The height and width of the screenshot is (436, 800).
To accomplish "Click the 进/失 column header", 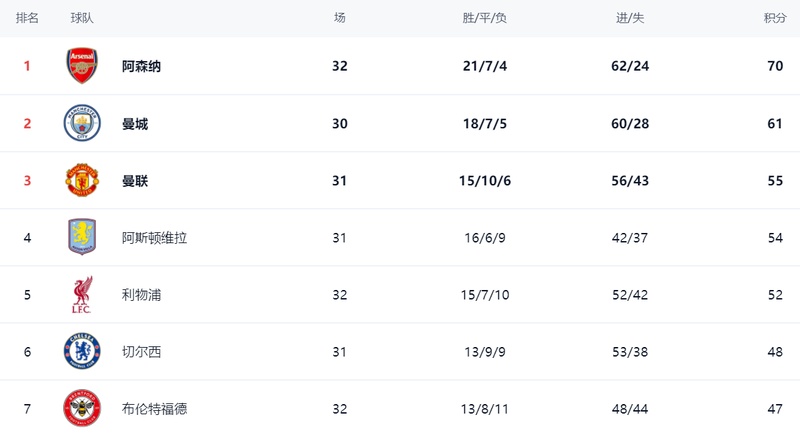I will (630, 18).
